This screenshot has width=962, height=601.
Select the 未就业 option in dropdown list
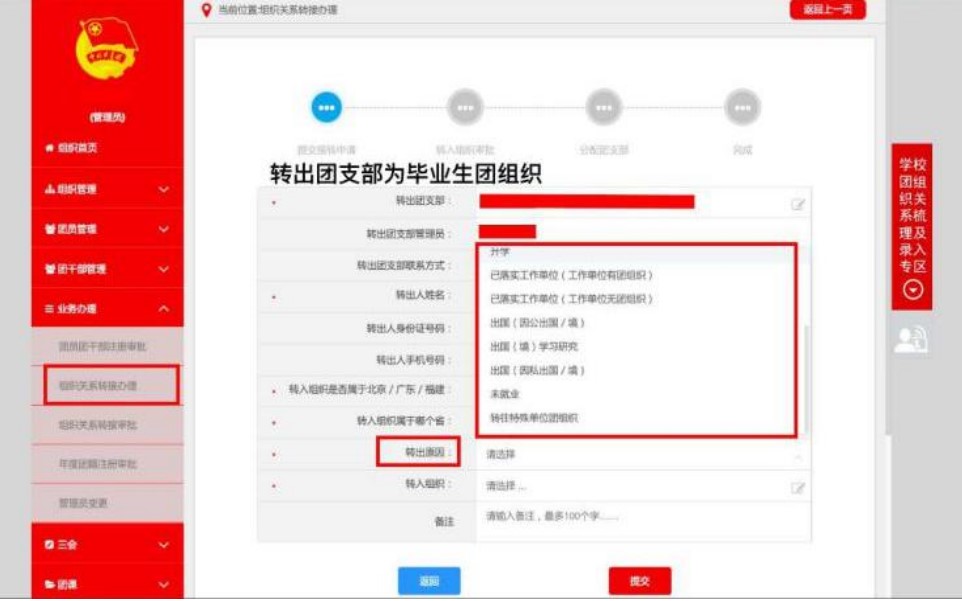504,394
